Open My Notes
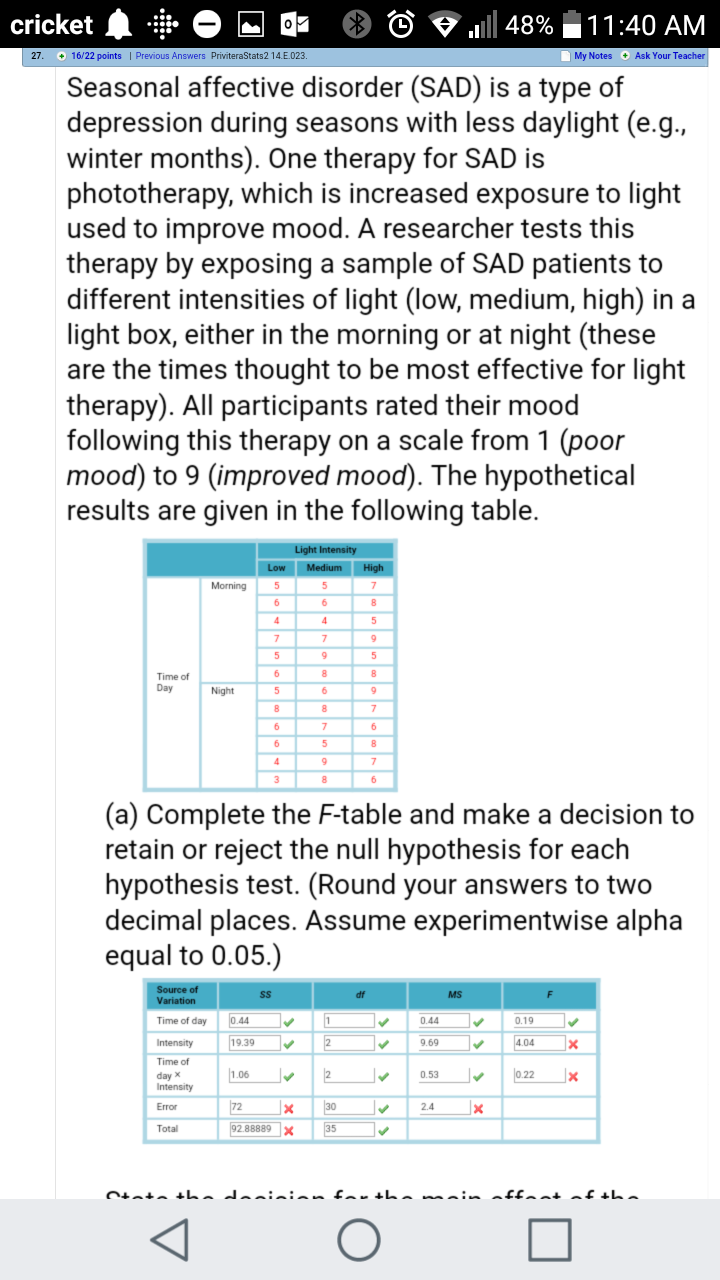Viewport: 720px width, 1280px height. tap(592, 56)
